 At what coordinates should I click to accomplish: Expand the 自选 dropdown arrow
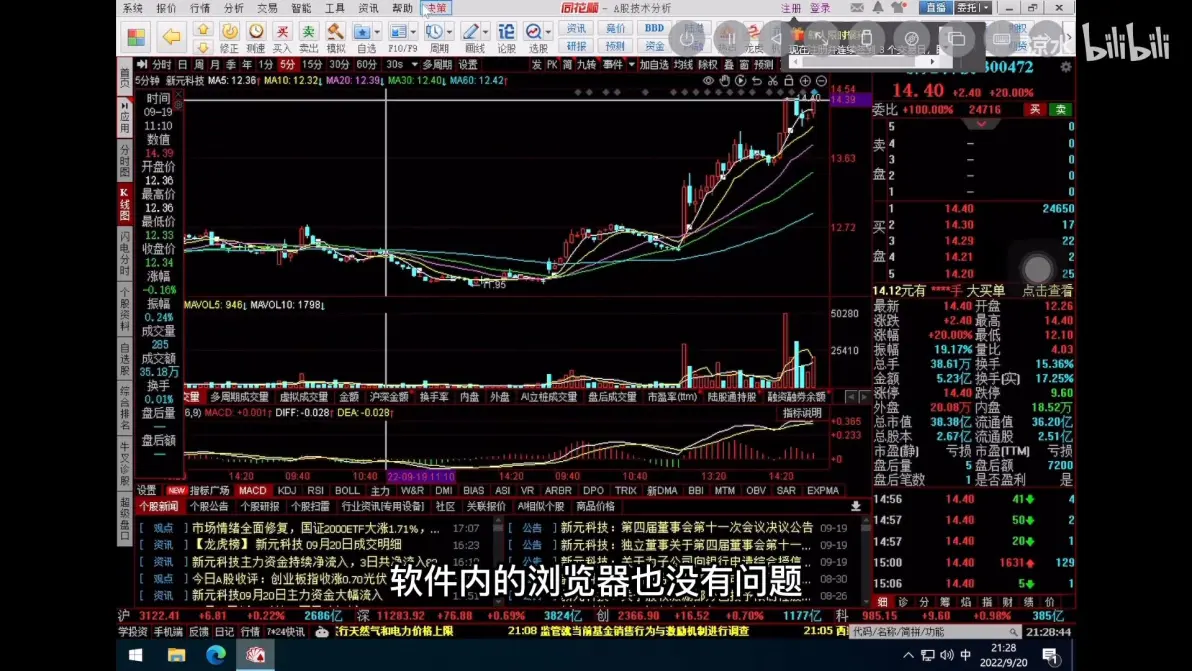377,32
